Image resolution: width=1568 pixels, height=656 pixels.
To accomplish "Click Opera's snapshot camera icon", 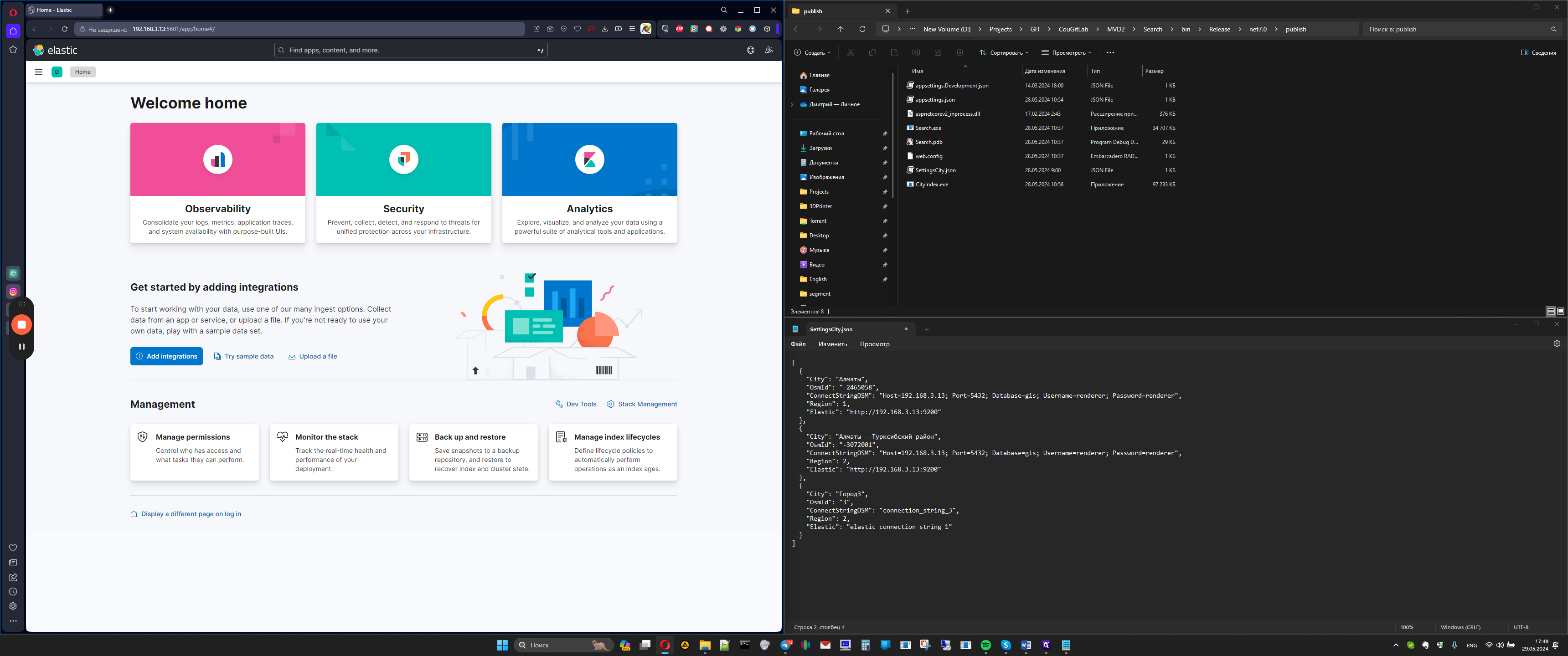I will click(550, 29).
